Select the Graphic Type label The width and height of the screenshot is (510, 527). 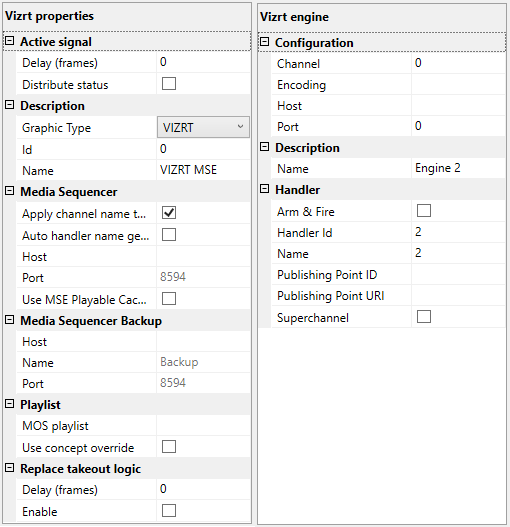pos(56,128)
